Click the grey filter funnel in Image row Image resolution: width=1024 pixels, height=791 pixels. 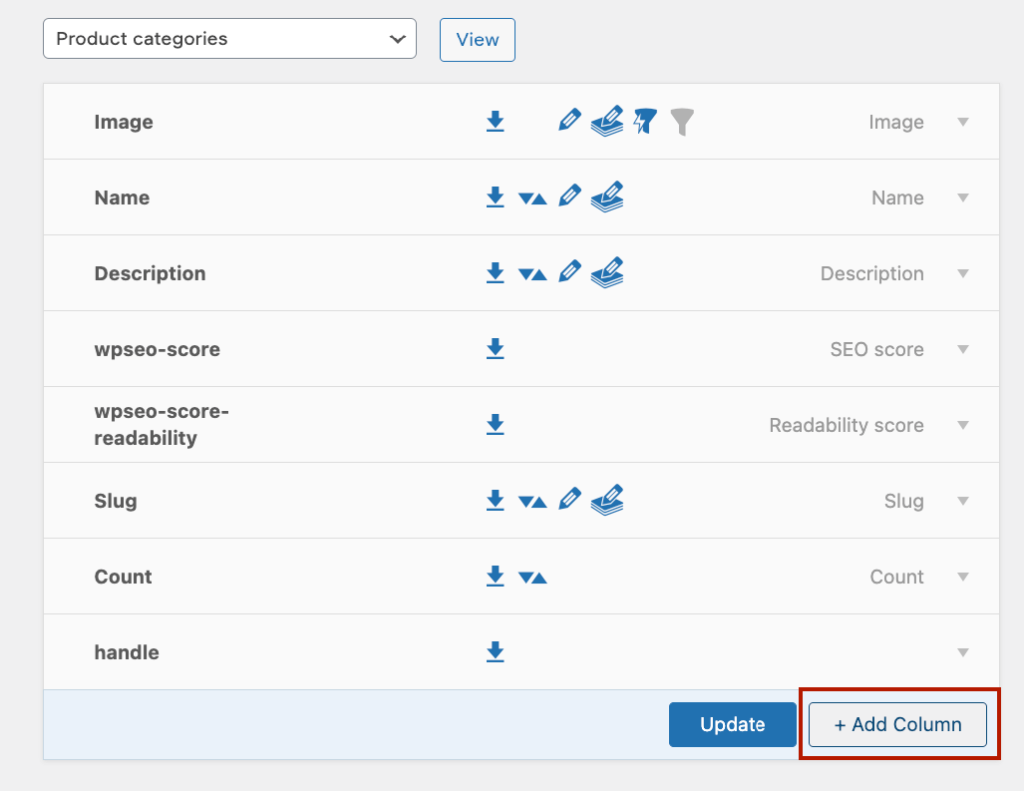[682, 122]
